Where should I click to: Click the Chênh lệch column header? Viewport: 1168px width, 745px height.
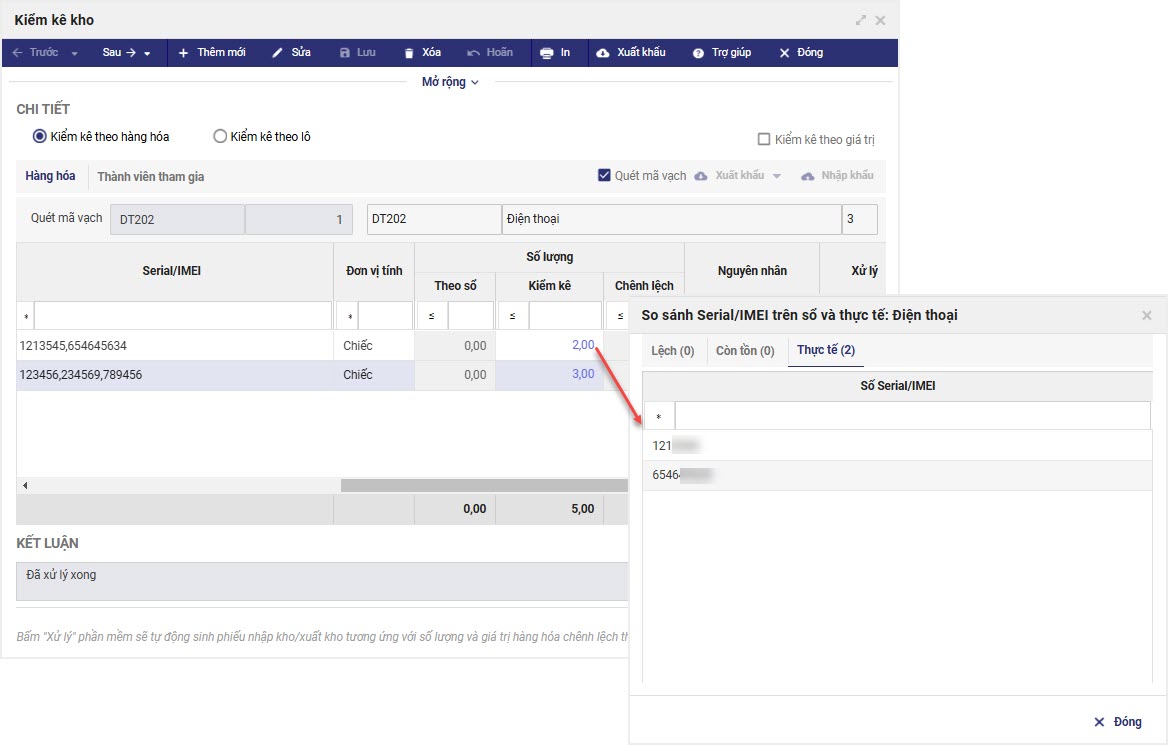point(644,285)
